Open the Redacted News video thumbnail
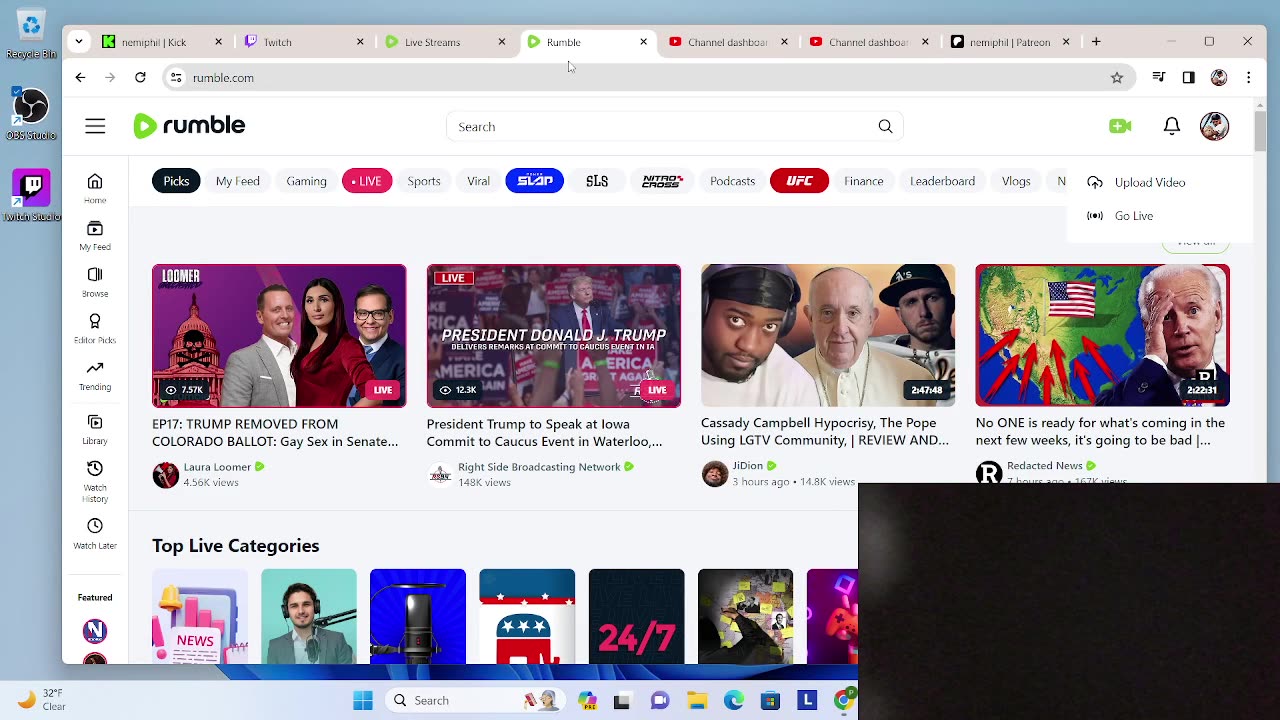The image size is (1280, 720). tap(1102, 336)
